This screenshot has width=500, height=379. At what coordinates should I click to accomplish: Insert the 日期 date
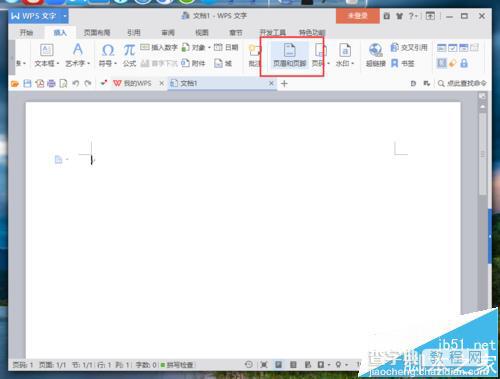click(x=226, y=47)
